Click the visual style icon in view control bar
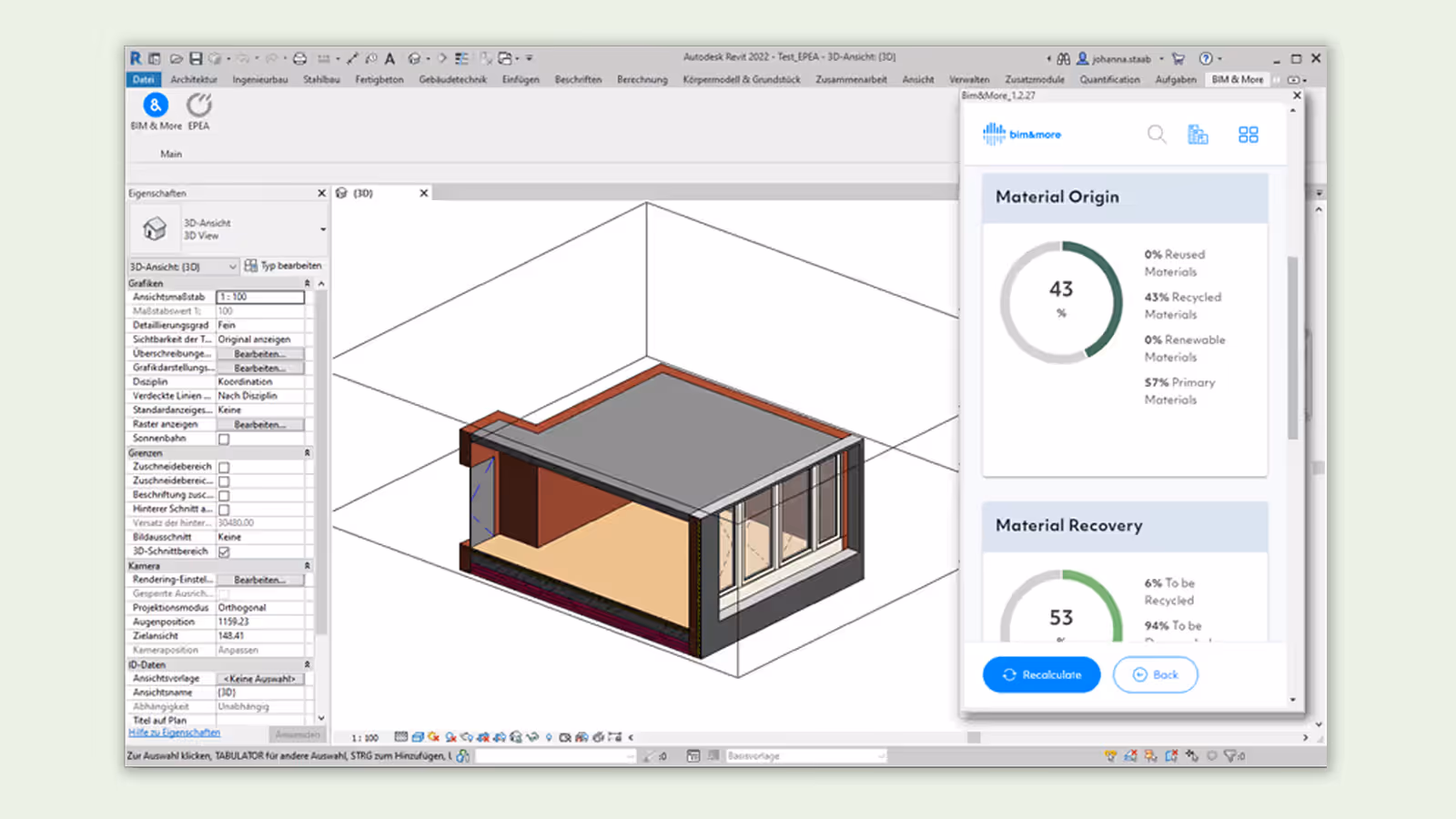This screenshot has height=819, width=1456. pyautogui.click(x=418, y=737)
